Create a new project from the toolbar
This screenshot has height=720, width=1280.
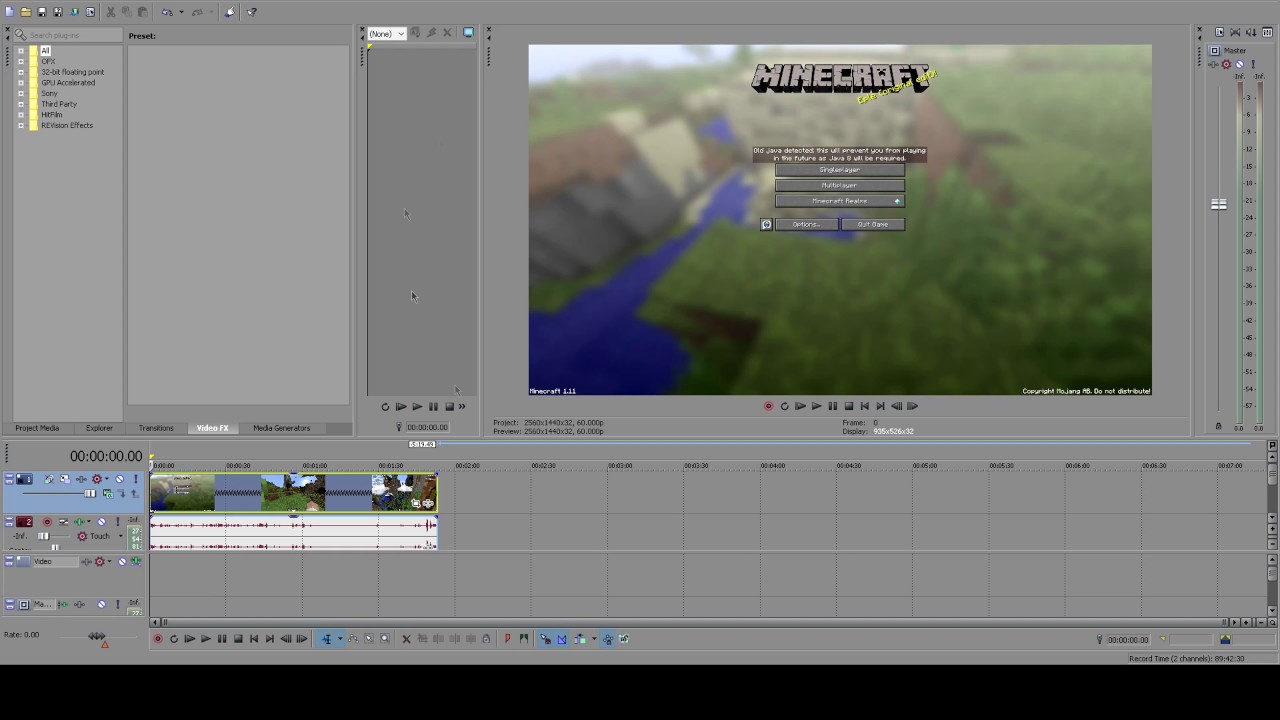click(x=10, y=12)
